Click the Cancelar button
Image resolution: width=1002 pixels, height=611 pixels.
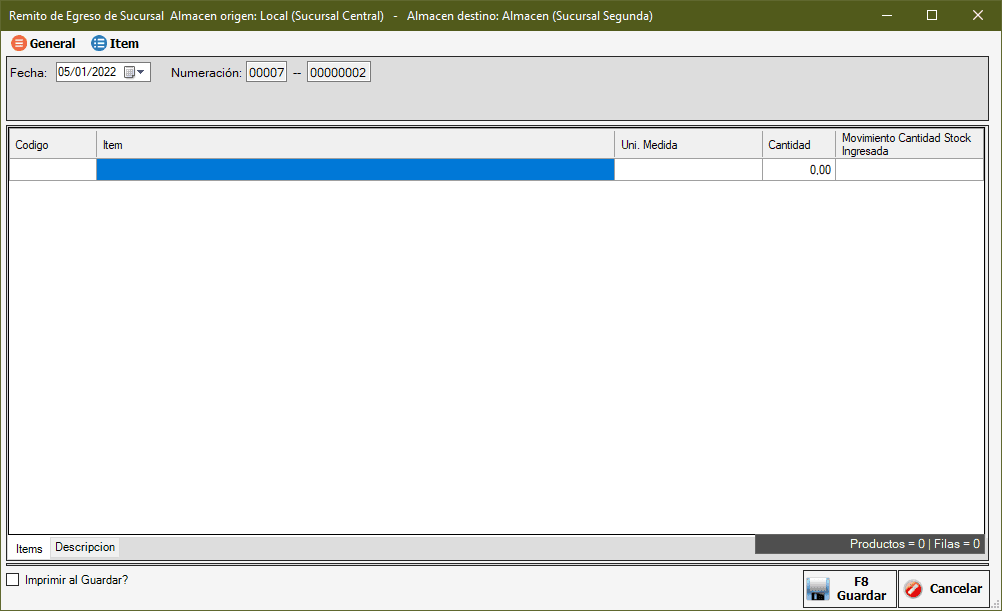click(943, 589)
